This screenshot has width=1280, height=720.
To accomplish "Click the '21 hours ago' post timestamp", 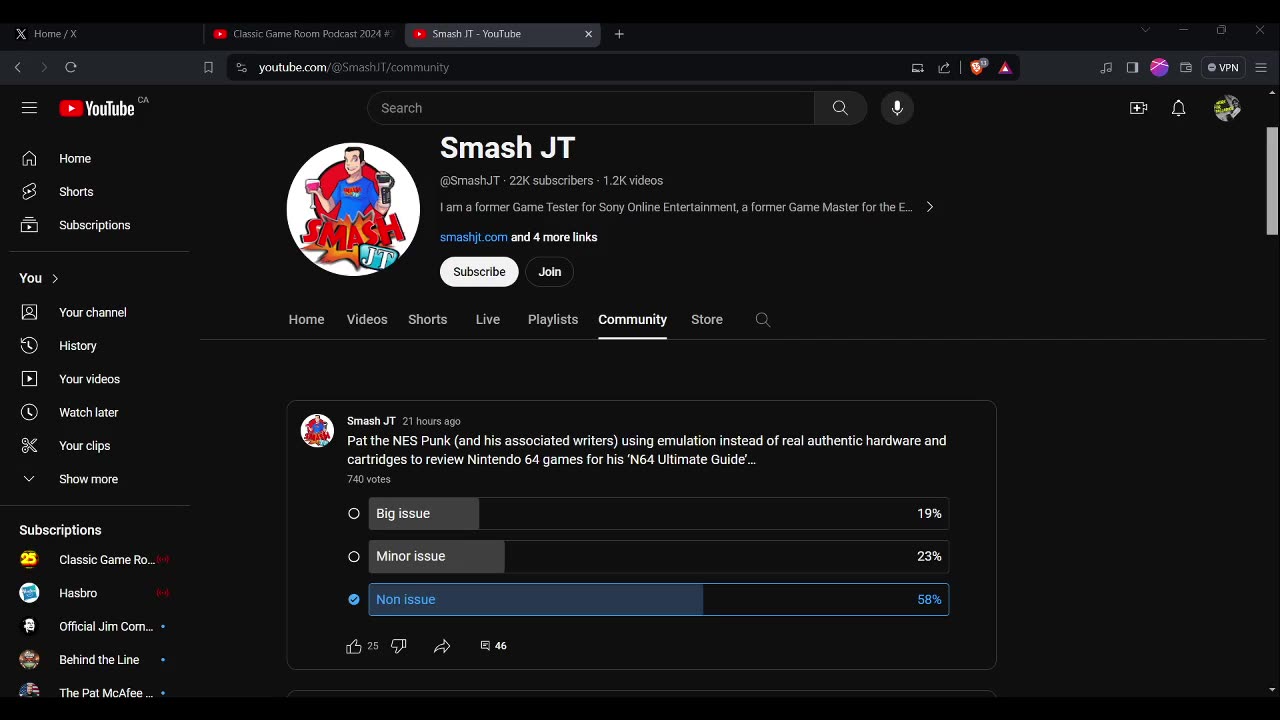I will tap(431, 422).
